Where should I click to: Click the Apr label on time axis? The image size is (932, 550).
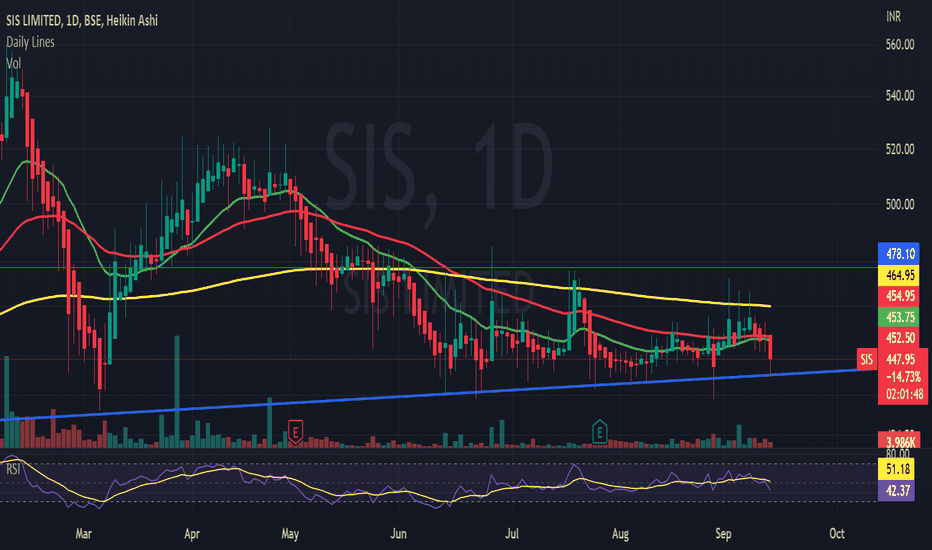coord(192,533)
